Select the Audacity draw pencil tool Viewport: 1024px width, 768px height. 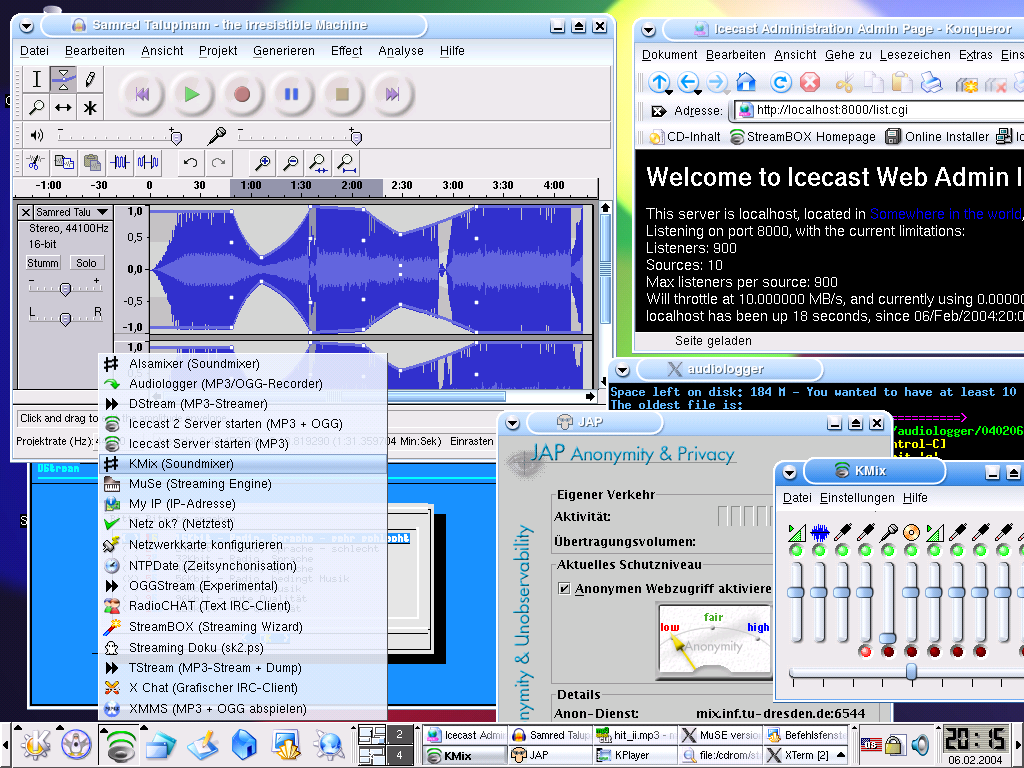(x=90, y=80)
